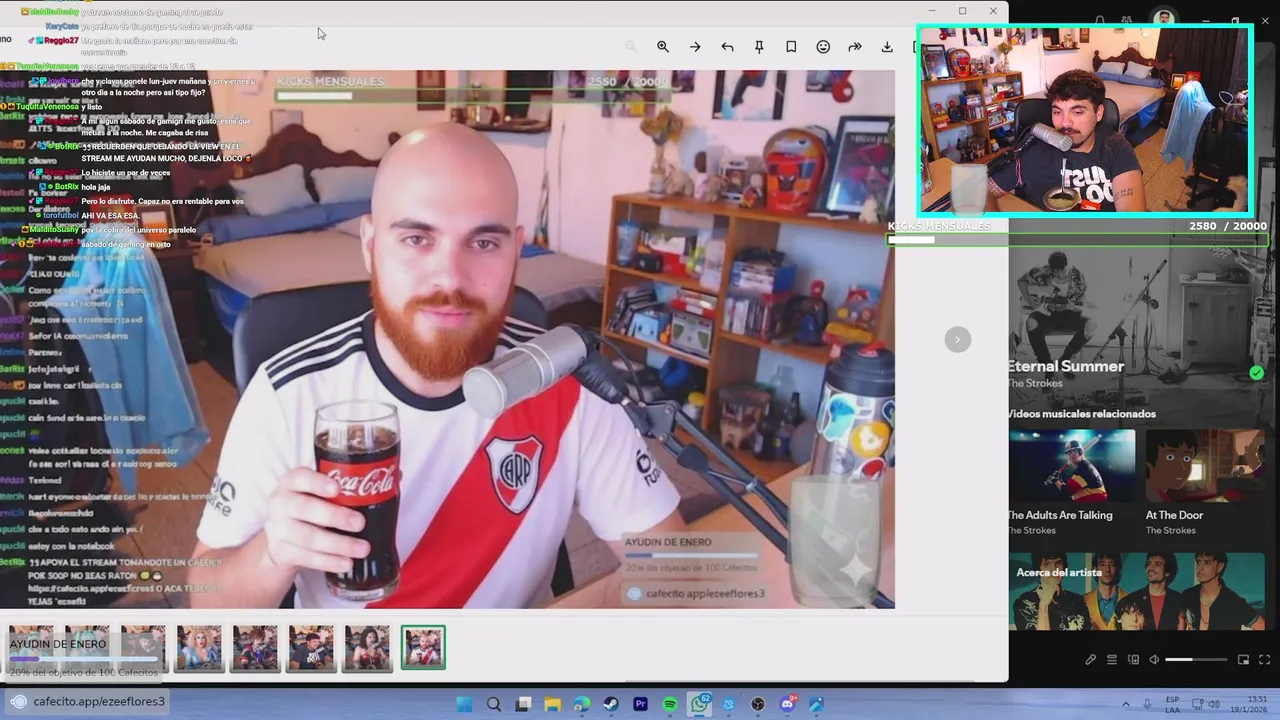This screenshot has height=720, width=1280.
Task: Open Spotify notifications bell
Action: click(x=1099, y=20)
